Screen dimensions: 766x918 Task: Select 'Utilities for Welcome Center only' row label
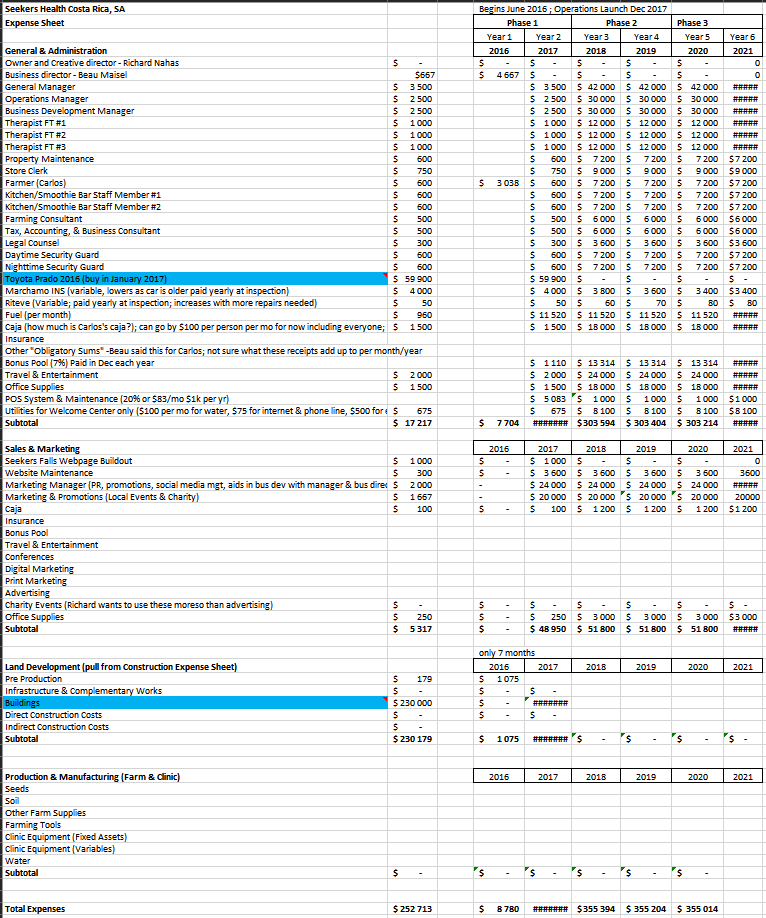click(x=195, y=411)
